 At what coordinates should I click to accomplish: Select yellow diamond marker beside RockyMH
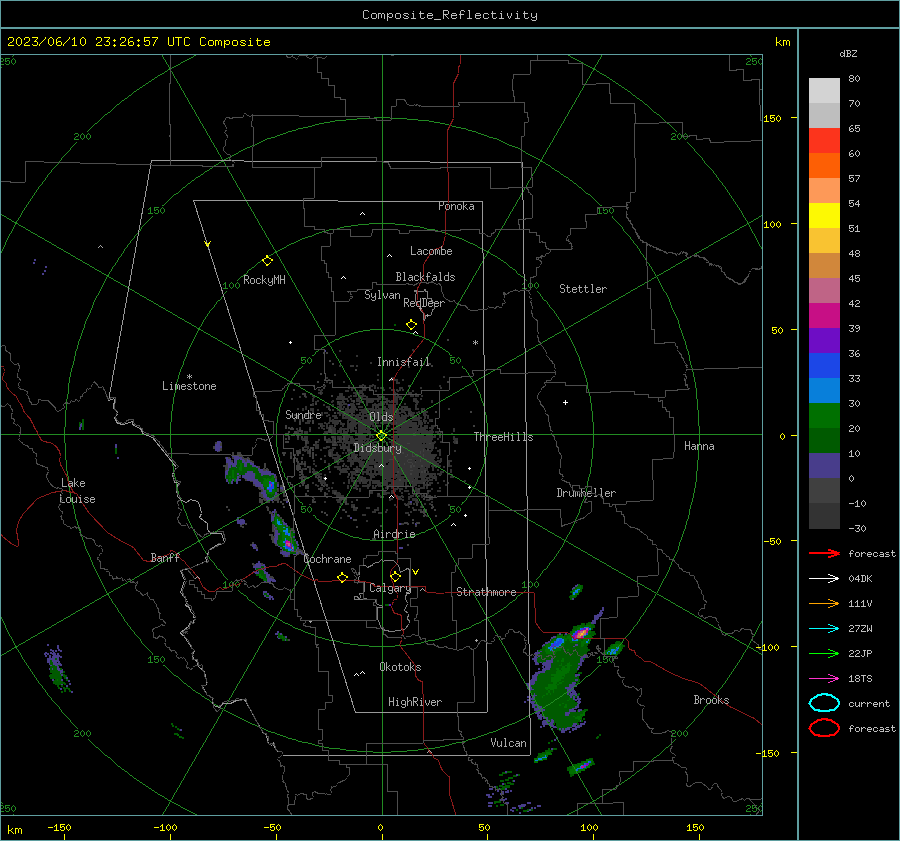click(x=267, y=261)
